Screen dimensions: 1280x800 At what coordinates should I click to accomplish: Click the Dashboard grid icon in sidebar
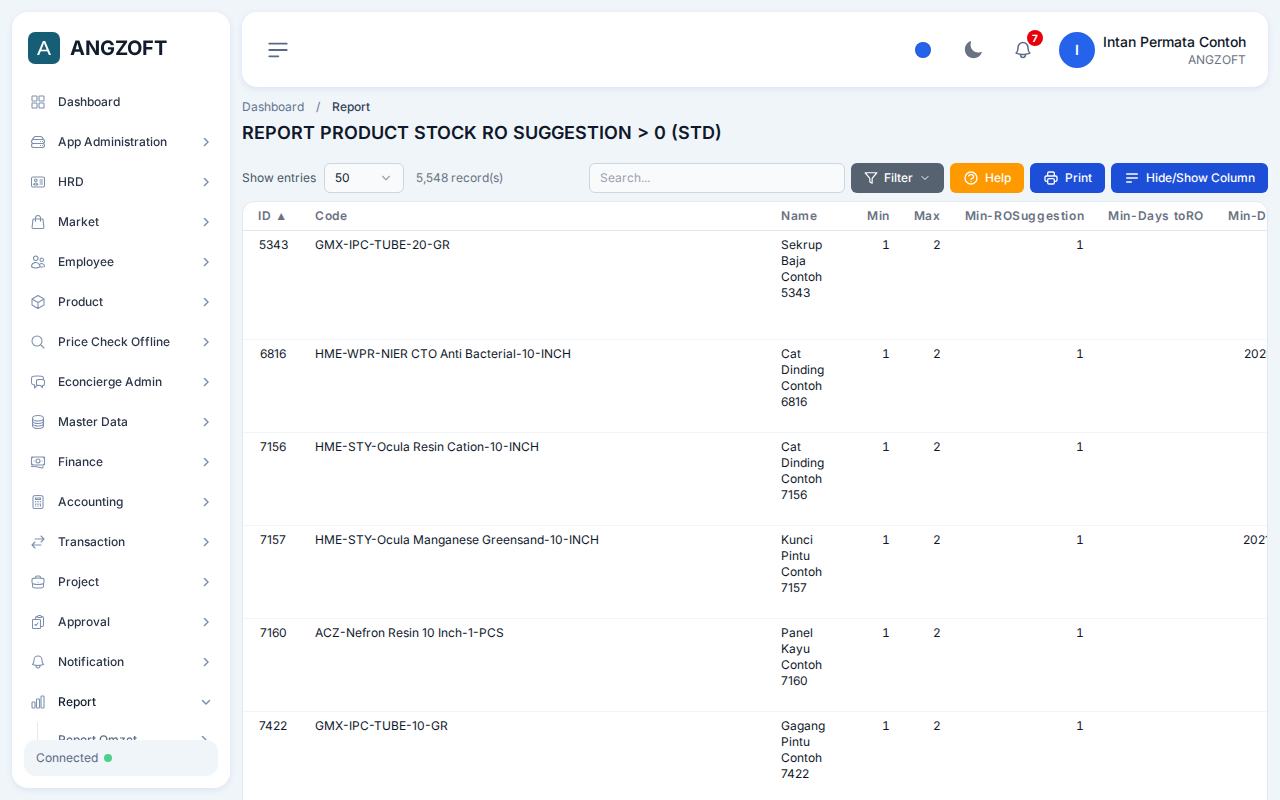tap(38, 102)
